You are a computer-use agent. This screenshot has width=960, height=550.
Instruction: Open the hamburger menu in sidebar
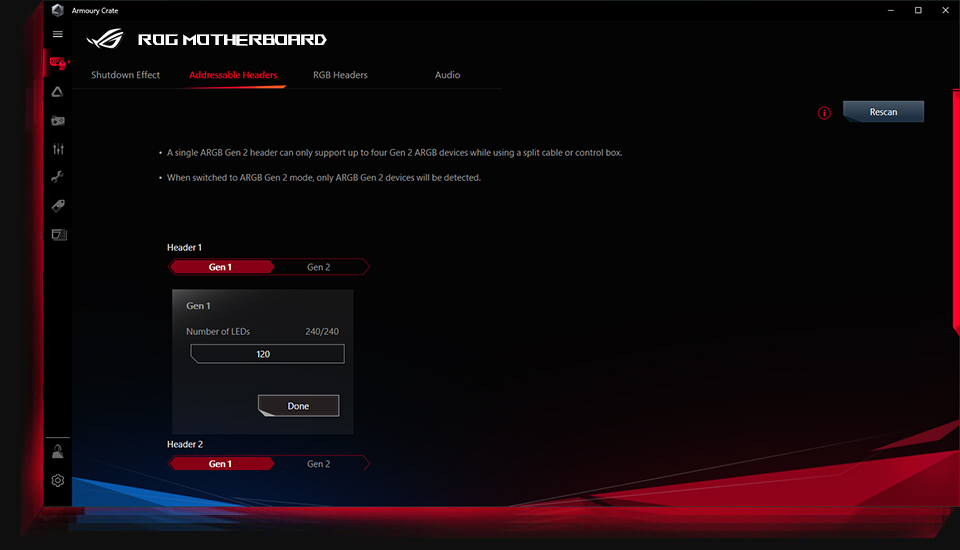tap(58, 34)
